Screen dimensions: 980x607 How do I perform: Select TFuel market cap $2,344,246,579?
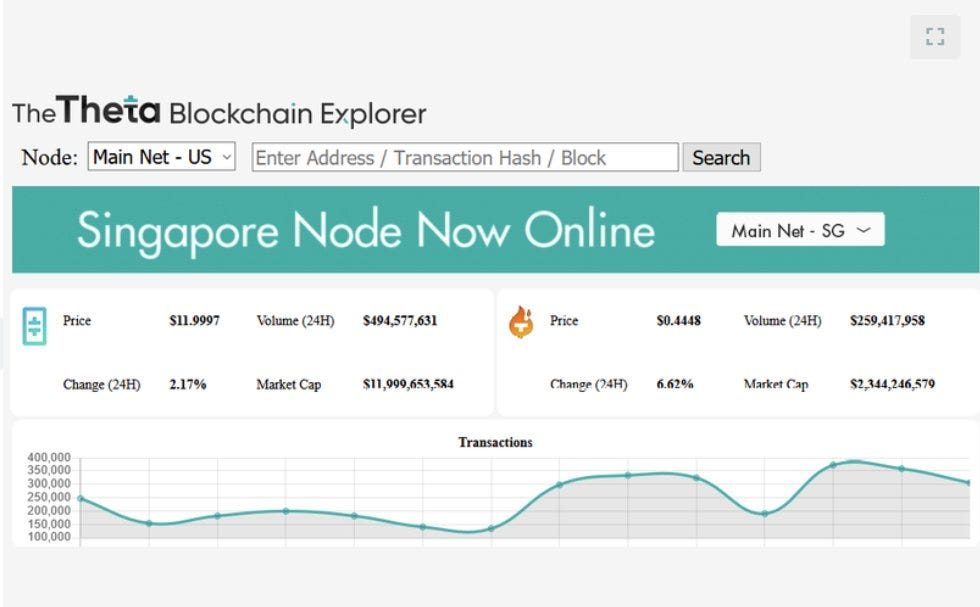tap(892, 384)
